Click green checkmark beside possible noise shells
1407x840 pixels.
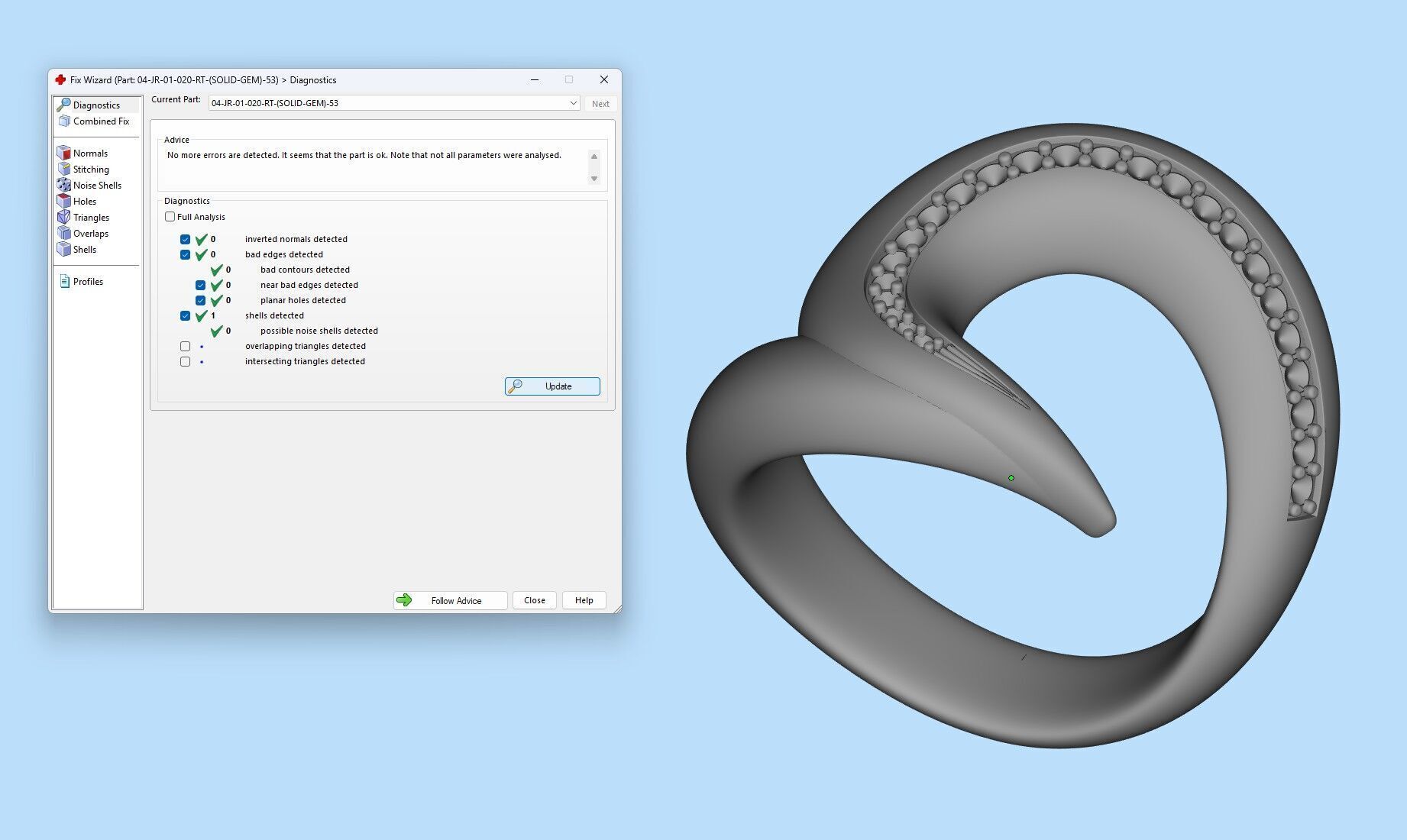tap(217, 331)
